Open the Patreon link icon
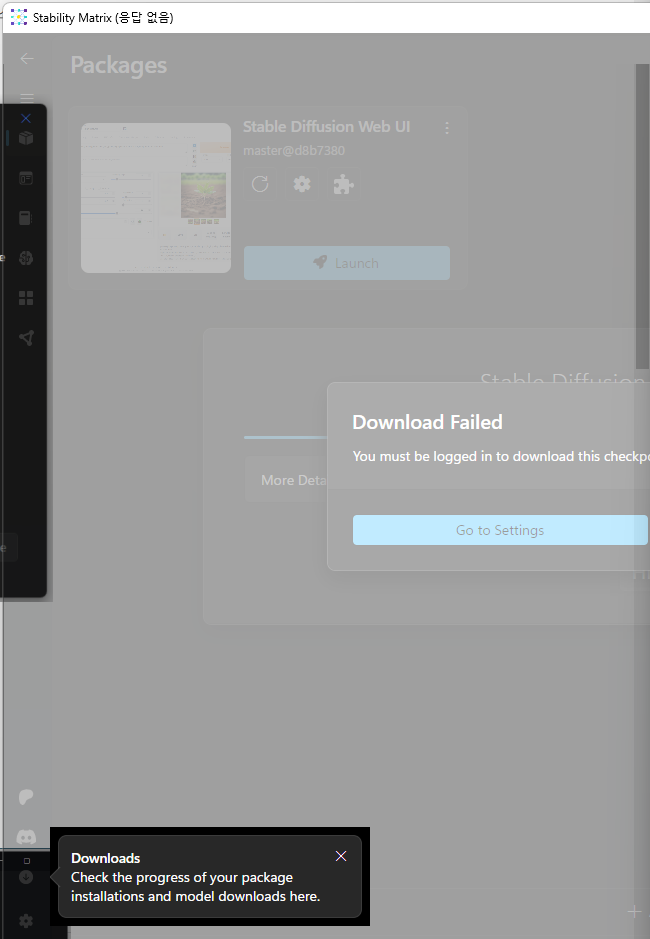This screenshot has width=650, height=939. (x=26, y=797)
